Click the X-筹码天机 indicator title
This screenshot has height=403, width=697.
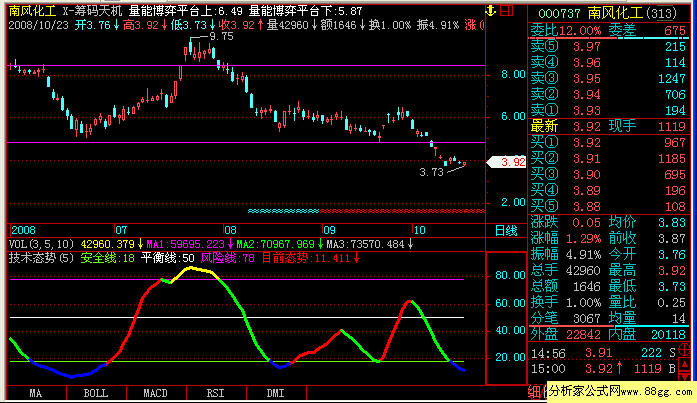92,11
